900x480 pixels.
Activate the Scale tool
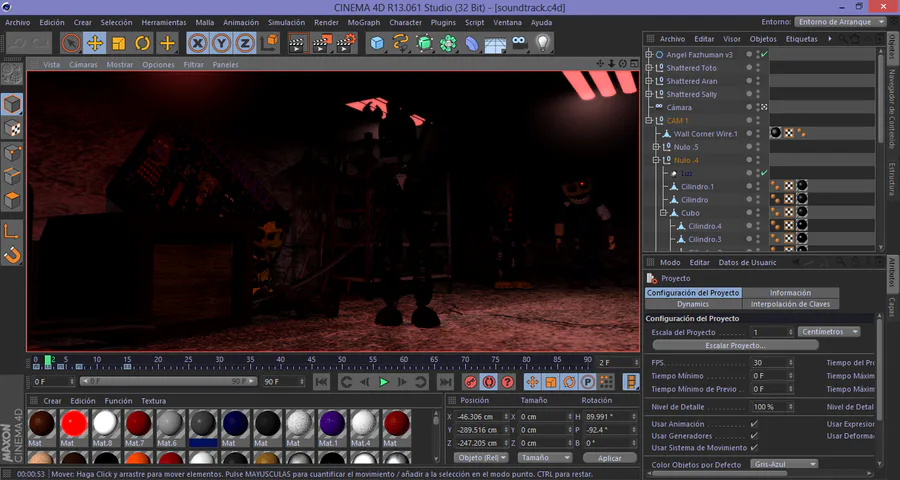119,43
